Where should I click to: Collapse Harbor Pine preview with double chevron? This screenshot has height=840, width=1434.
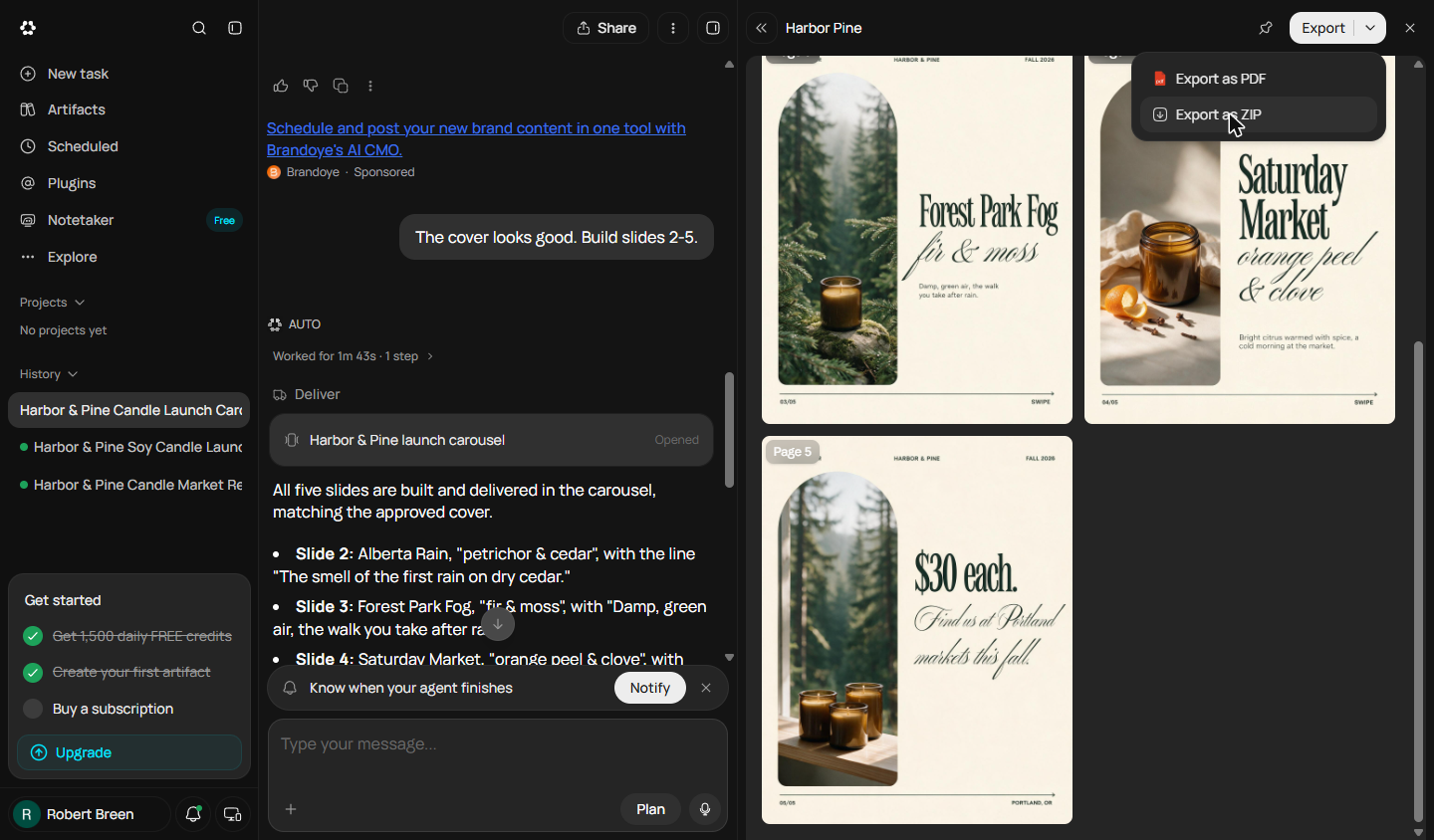762,28
